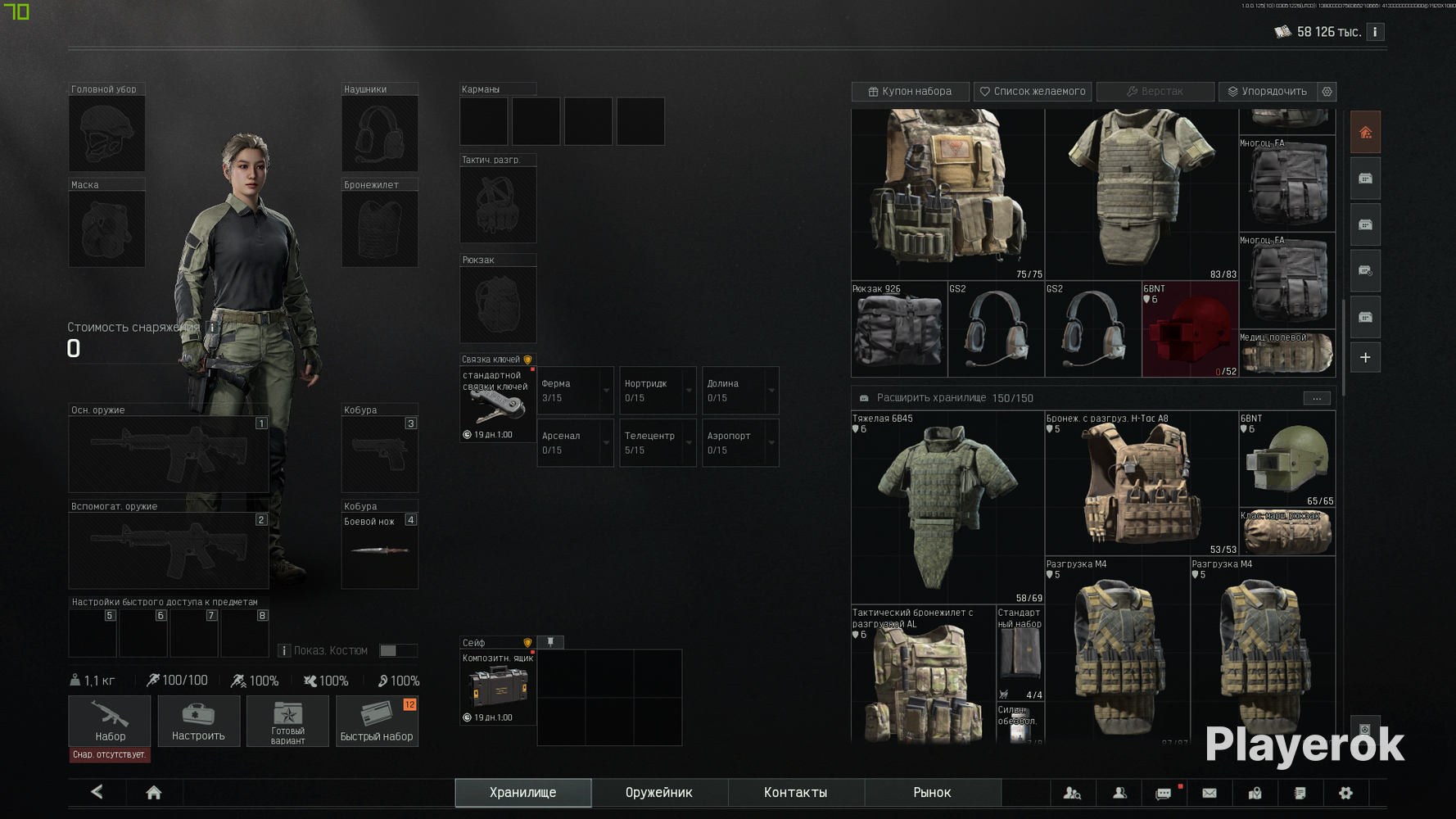Open the Готовый вариант preset button

pyautogui.click(x=287, y=721)
